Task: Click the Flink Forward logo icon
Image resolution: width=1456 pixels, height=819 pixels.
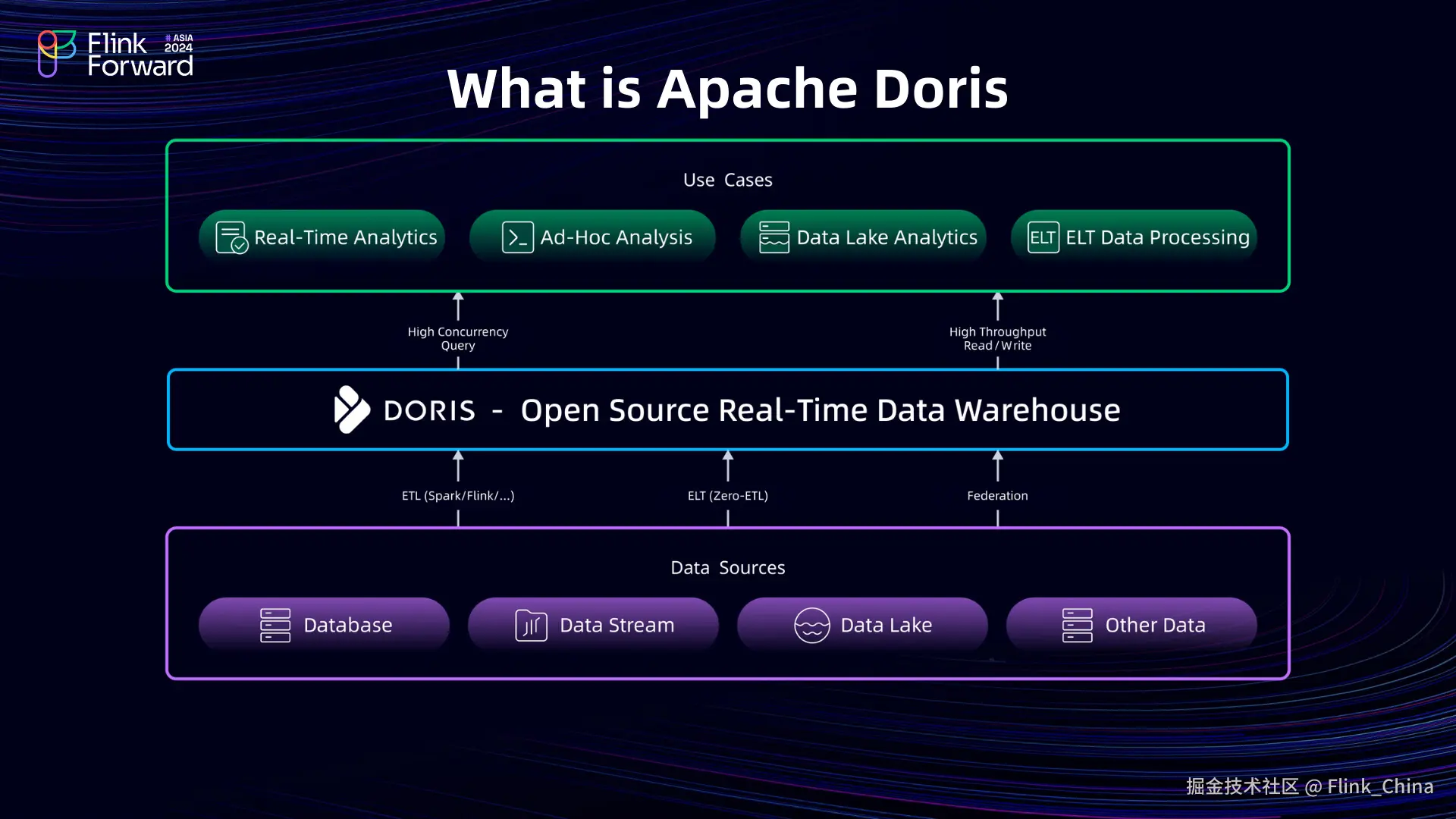Action: coord(56,53)
